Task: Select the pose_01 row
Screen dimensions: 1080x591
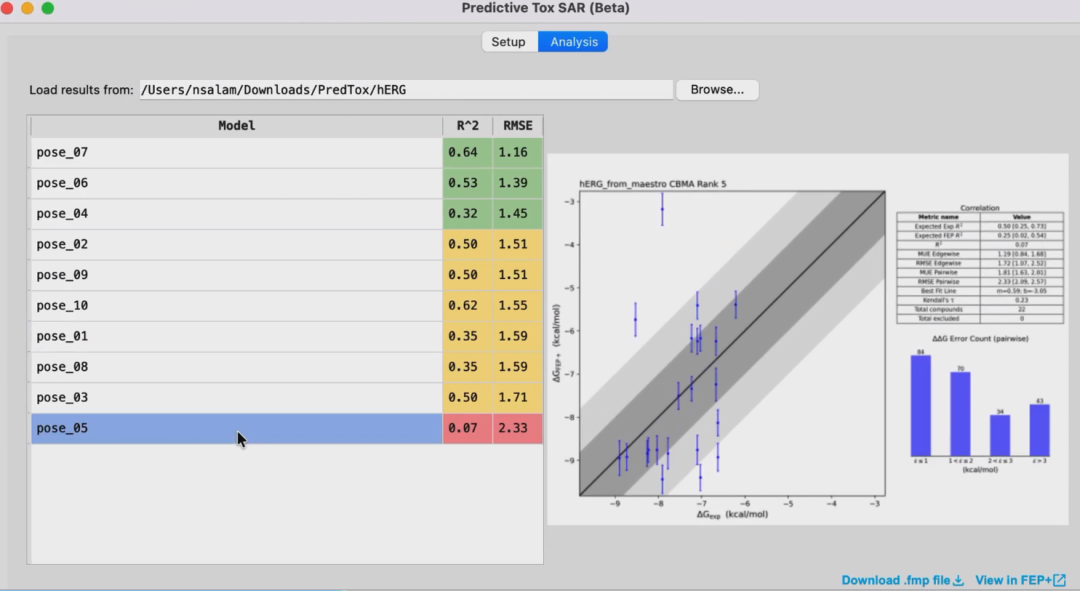Action: [287, 336]
